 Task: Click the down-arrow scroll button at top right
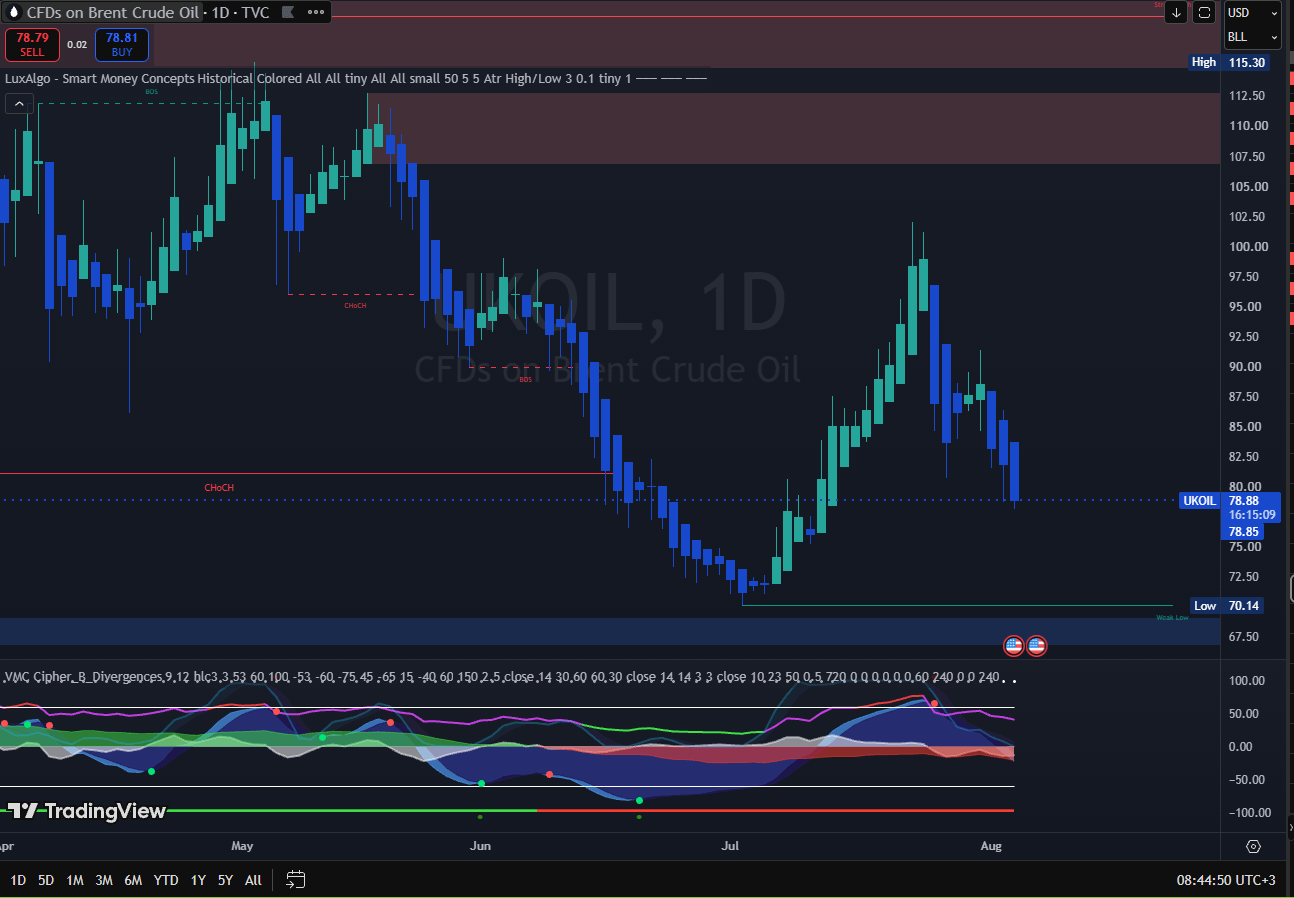(1176, 12)
